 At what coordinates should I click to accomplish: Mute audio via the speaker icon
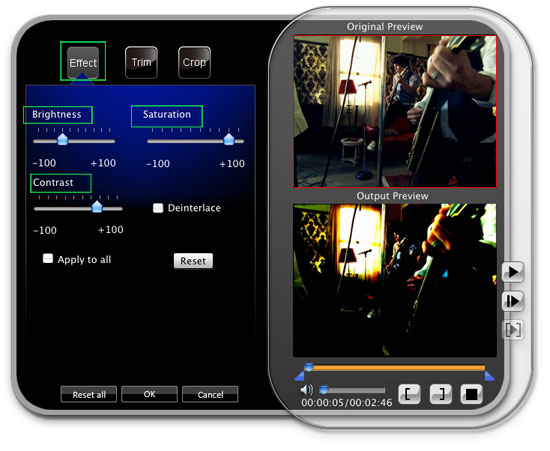[307, 390]
